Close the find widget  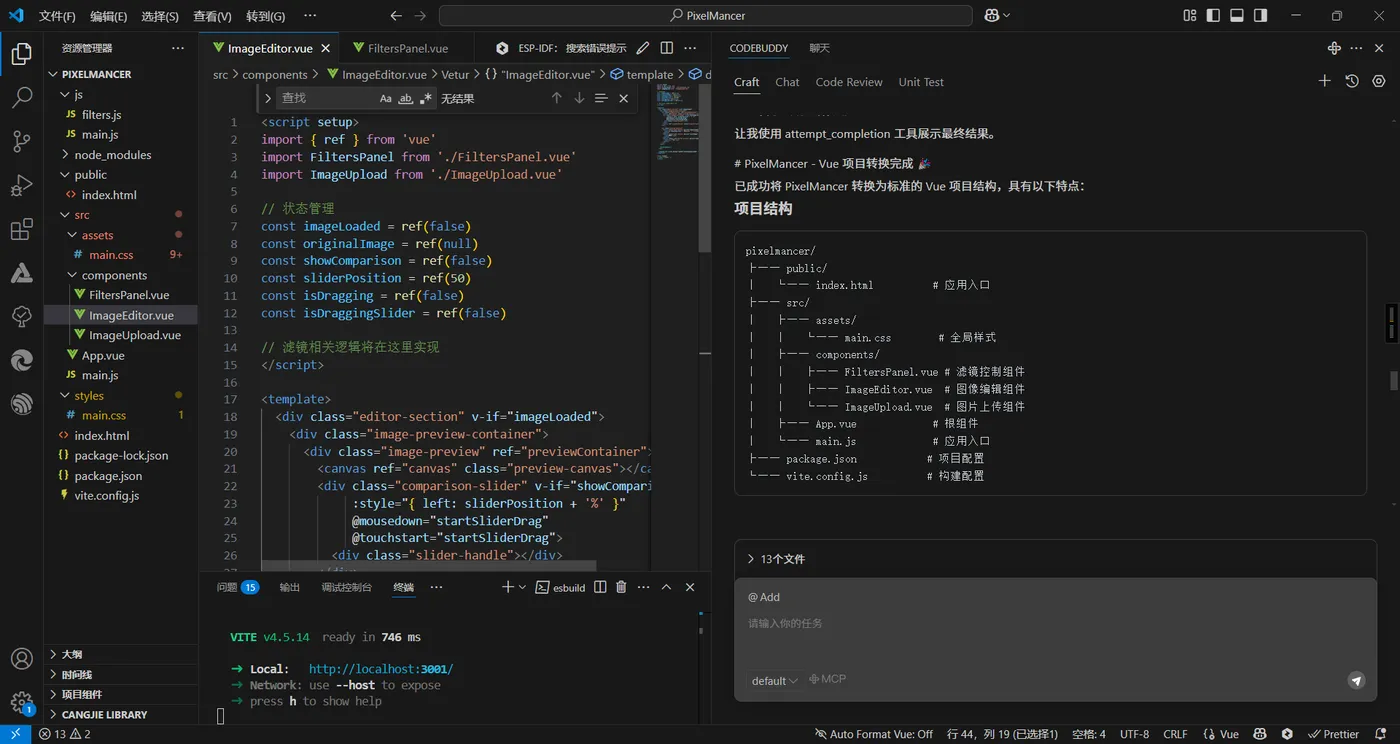(x=623, y=98)
